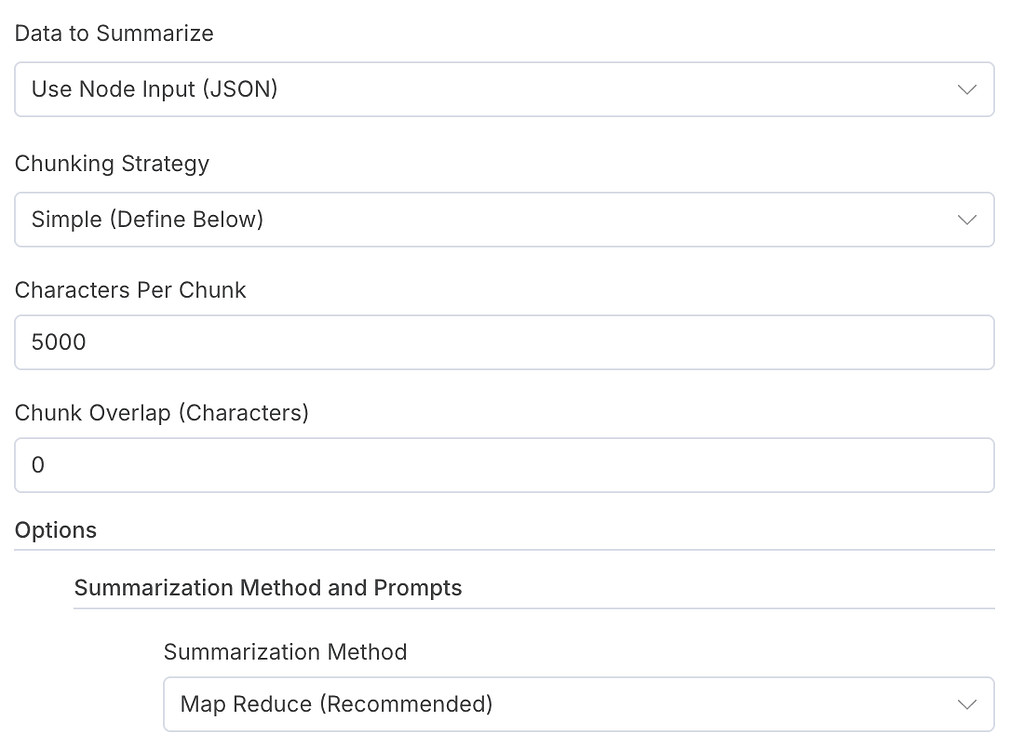Image resolution: width=1024 pixels, height=748 pixels.
Task: Click the Summarization Method and Prompts heading
Action: 267,588
